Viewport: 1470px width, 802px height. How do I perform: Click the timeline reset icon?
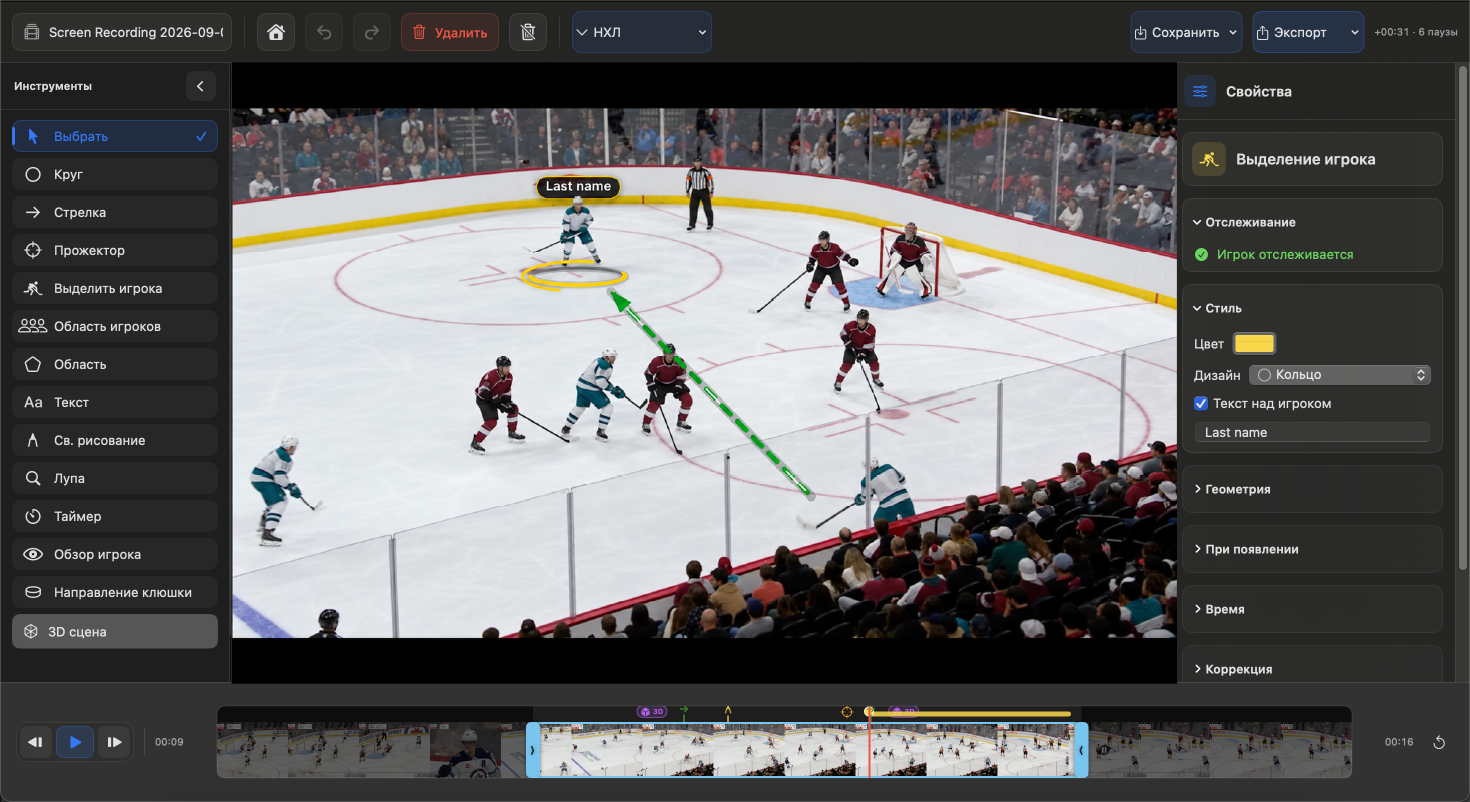tap(1439, 742)
